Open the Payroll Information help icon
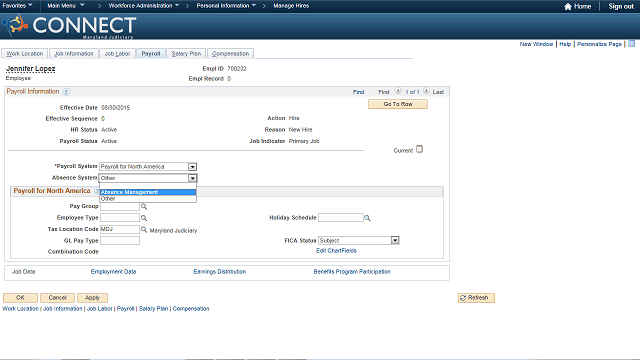 tap(66, 92)
